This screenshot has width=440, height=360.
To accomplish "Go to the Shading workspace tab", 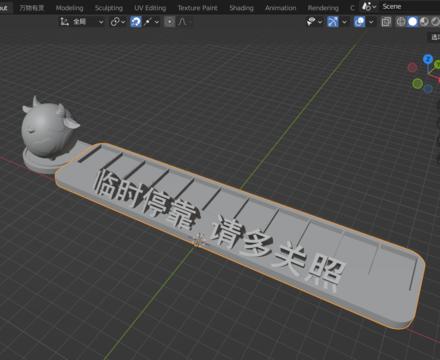I will [241, 8].
